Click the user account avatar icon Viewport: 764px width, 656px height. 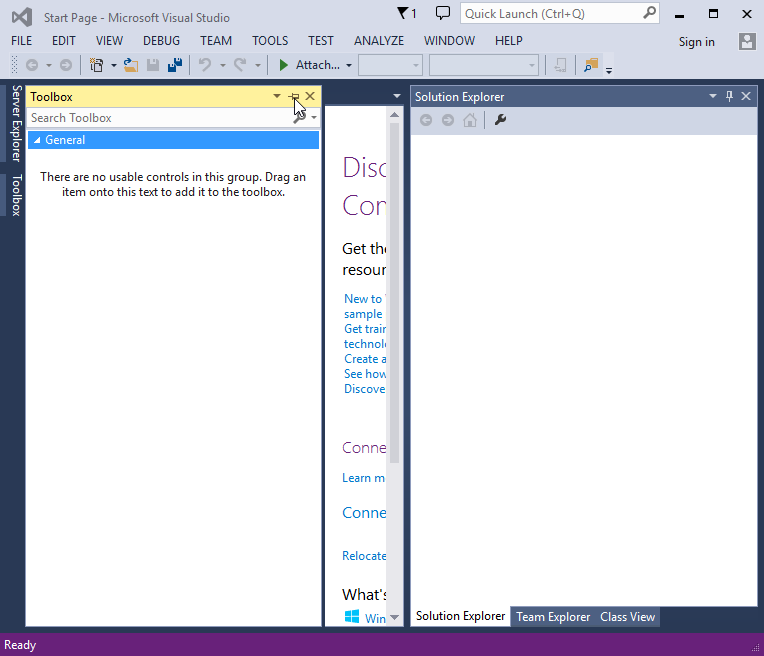(x=747, y=41)
